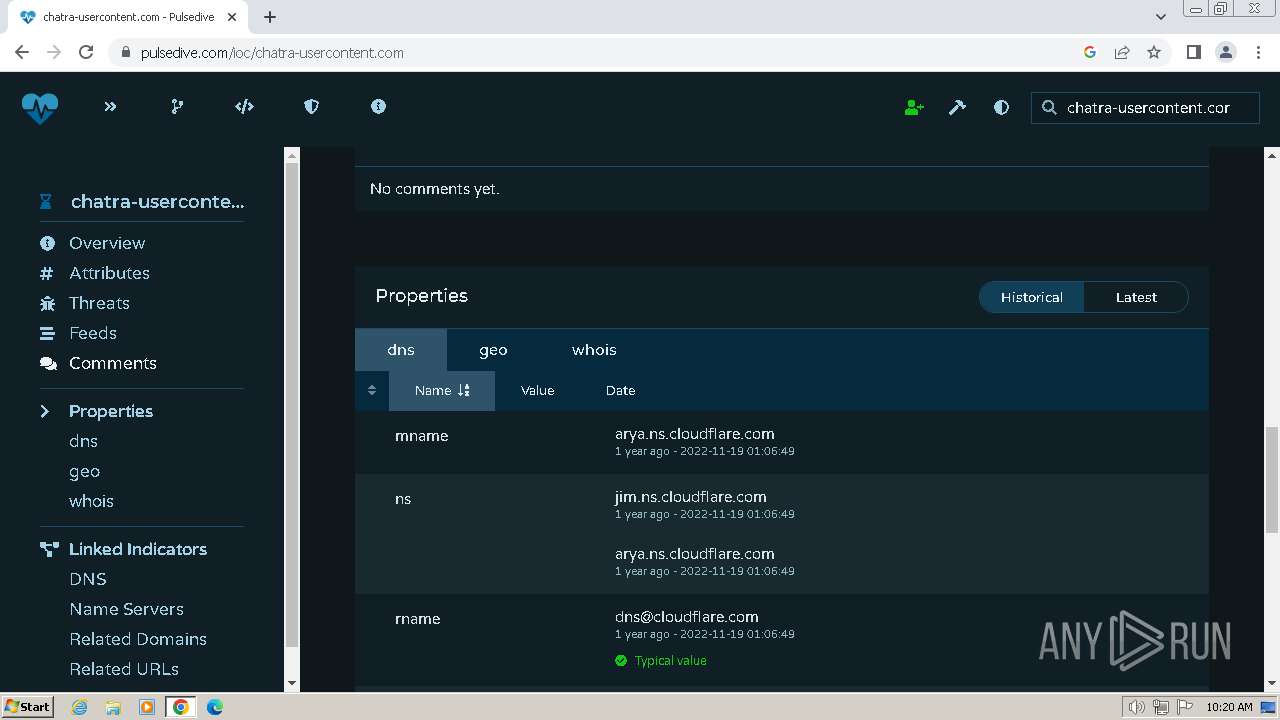1280x720 pixels.
Task: Click the green Typical value check icon
Action: 621,661
